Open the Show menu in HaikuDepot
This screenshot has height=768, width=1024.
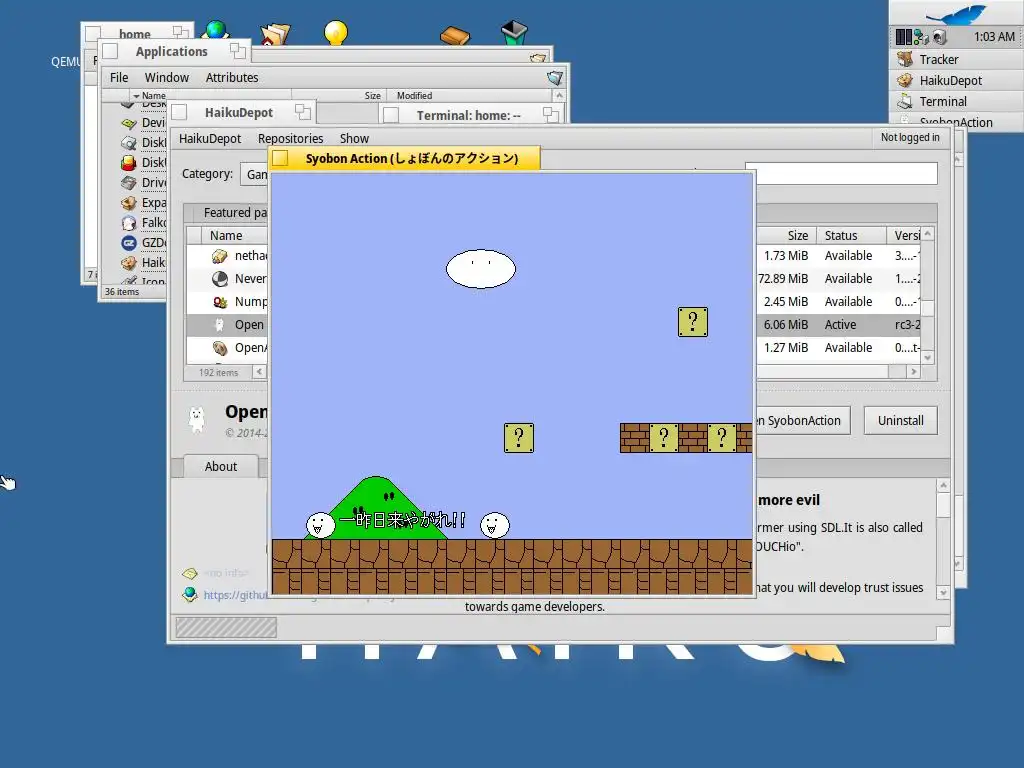354,138
